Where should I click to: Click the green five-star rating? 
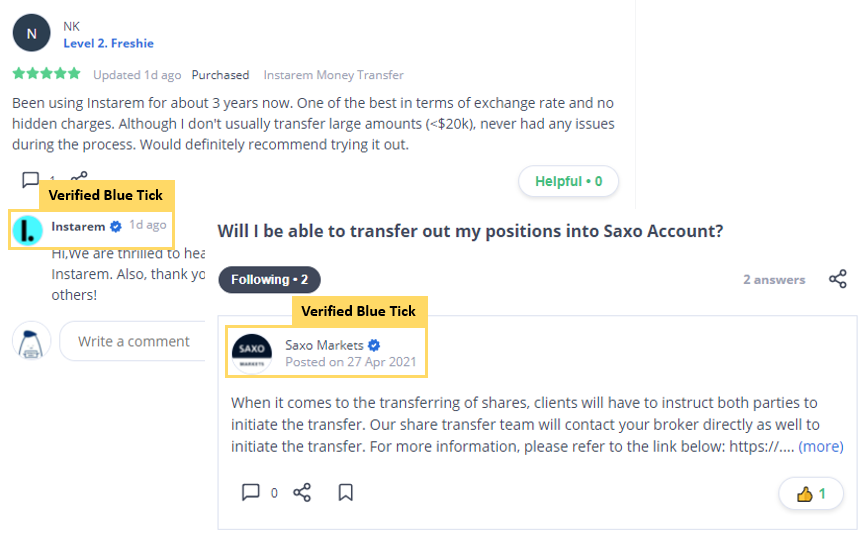46,74
